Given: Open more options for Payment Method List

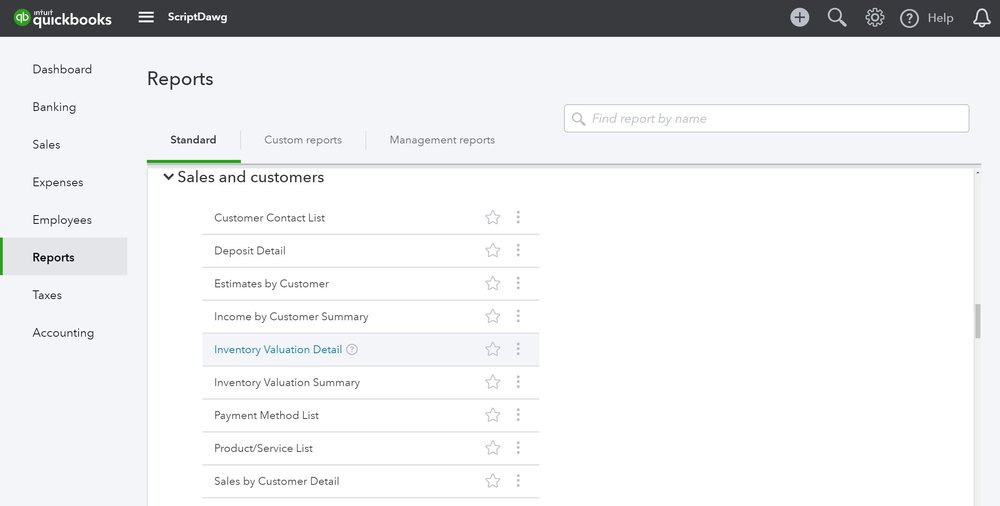Looking at the screenshot, I should click(x=518, y=415).
